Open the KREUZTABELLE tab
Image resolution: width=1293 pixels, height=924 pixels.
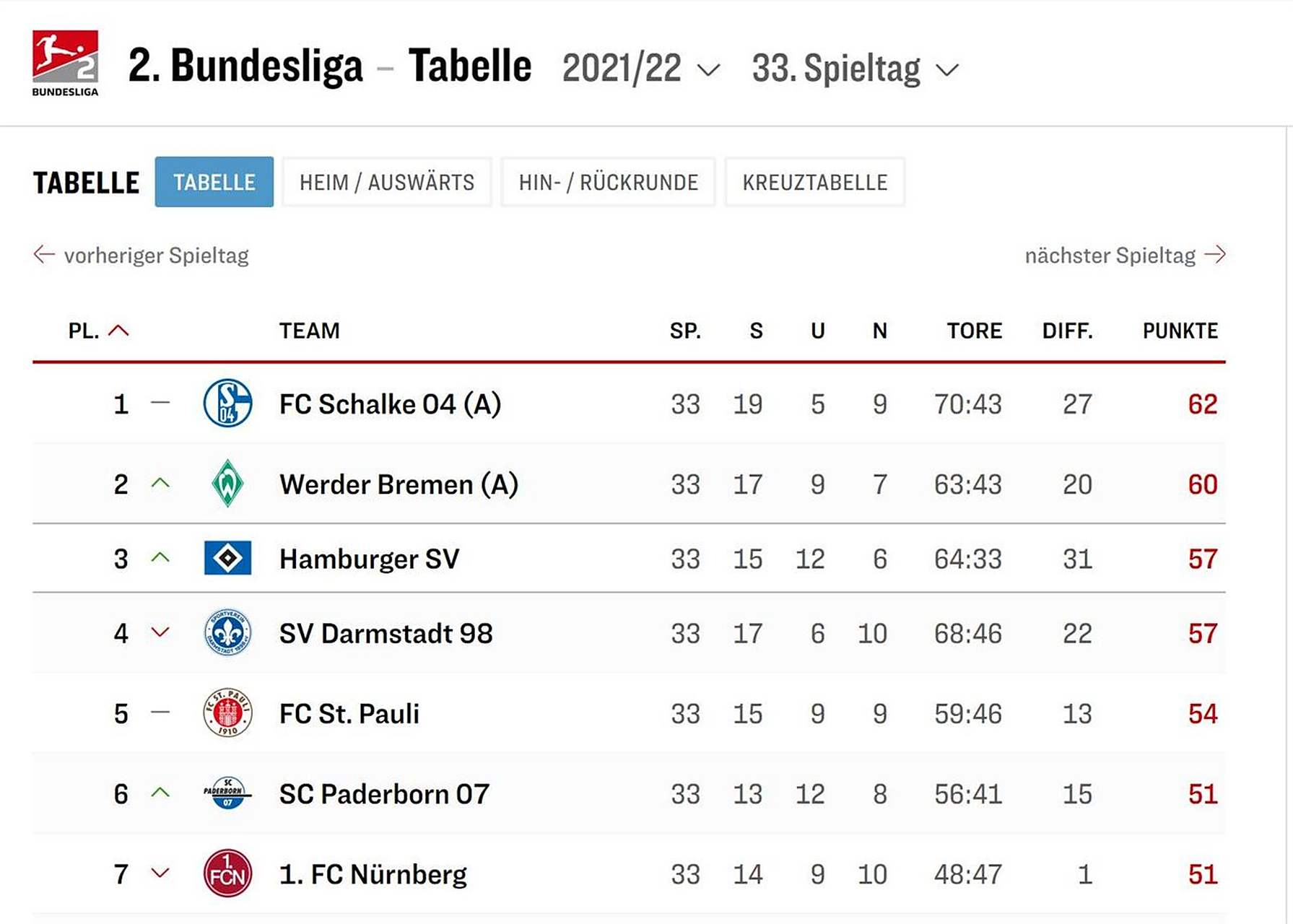[814, 182]
